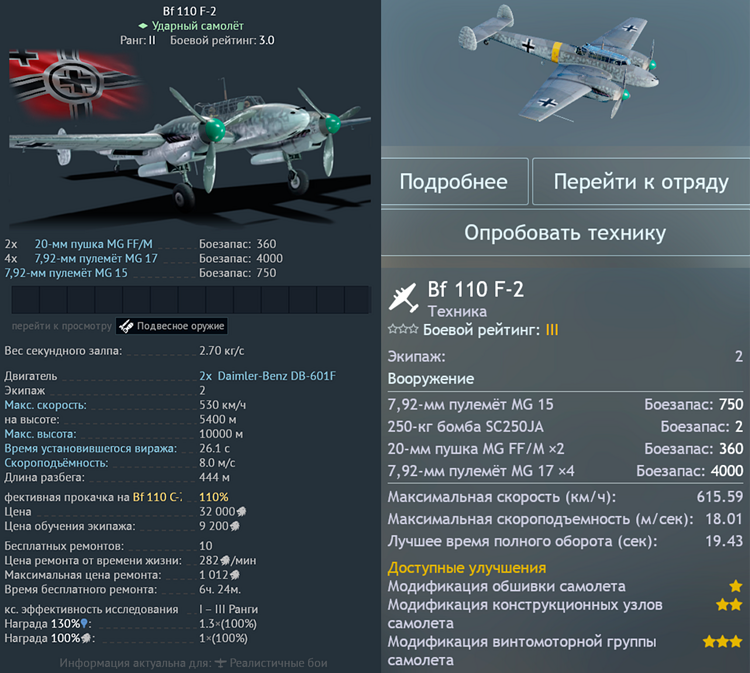The width and height of the screenshot is (750, 673).
Task: Click the bomb icon beside Подвесное оружие
Action: tap(126, 326)
